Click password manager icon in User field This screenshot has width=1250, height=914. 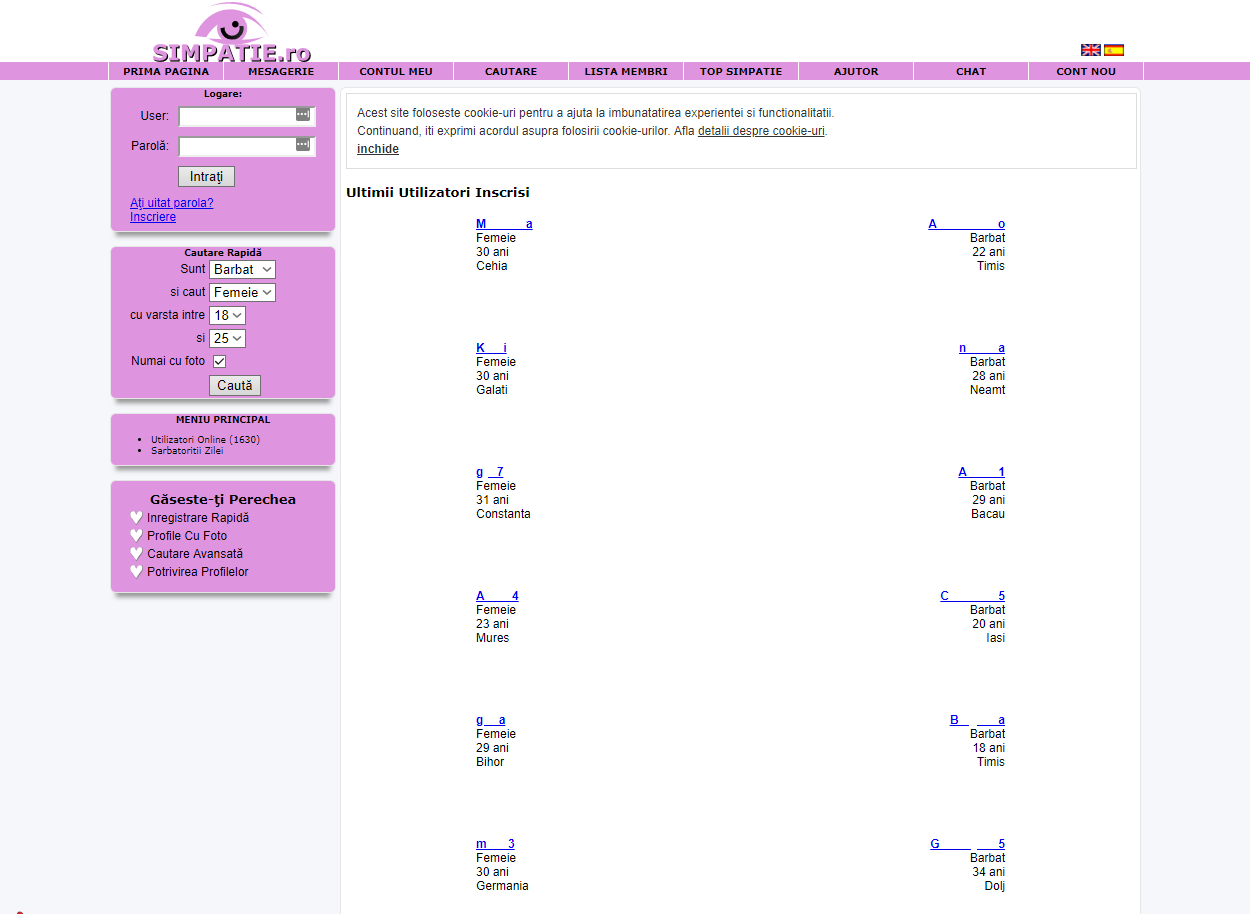tap(303, 115)
